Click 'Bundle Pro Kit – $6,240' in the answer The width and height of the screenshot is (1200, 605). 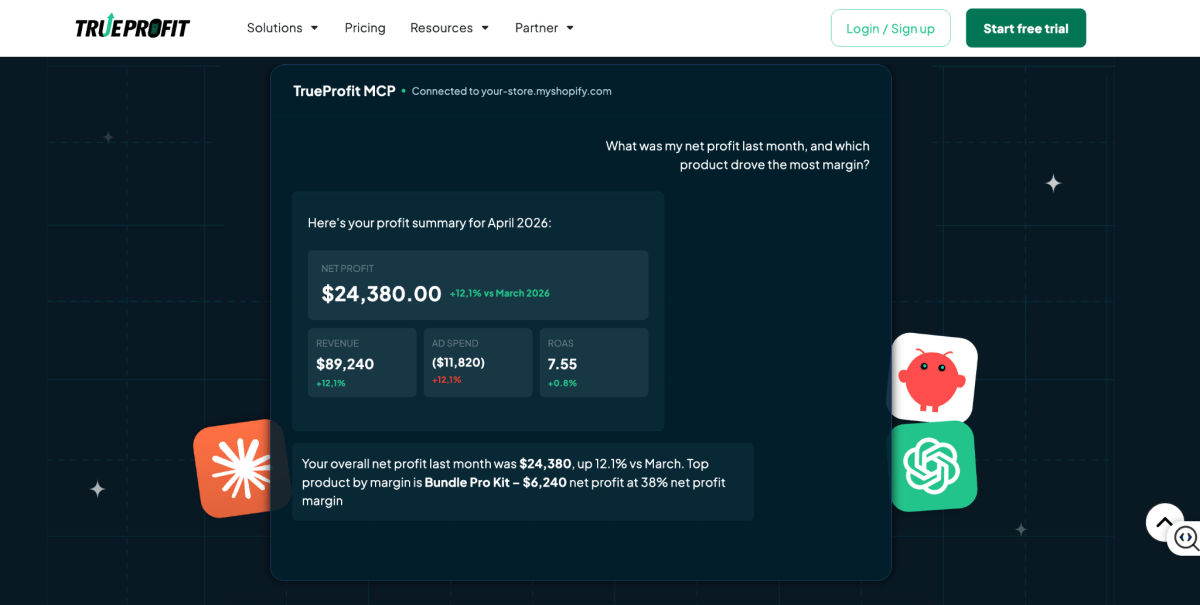[496, 482]
